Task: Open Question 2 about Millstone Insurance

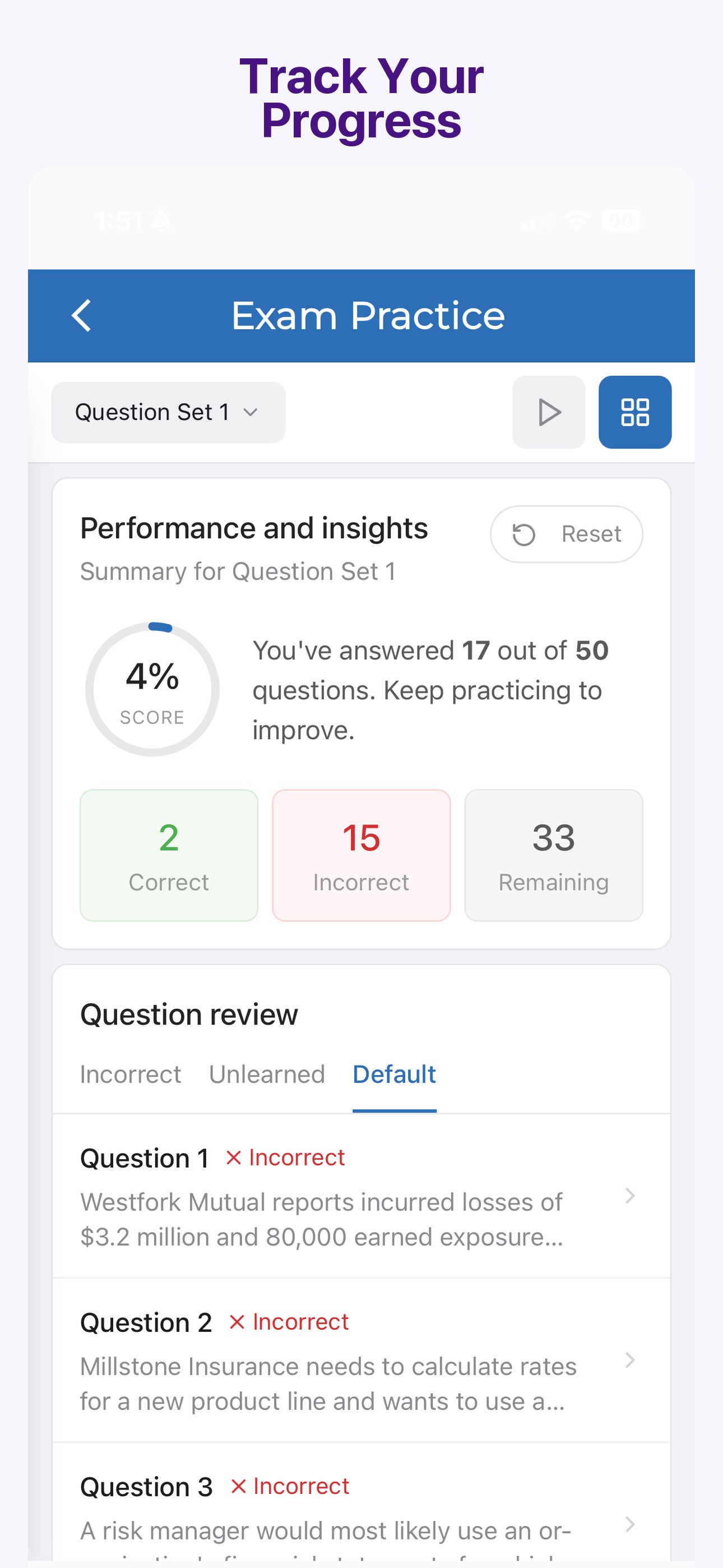Action: tap(361, 1360)
